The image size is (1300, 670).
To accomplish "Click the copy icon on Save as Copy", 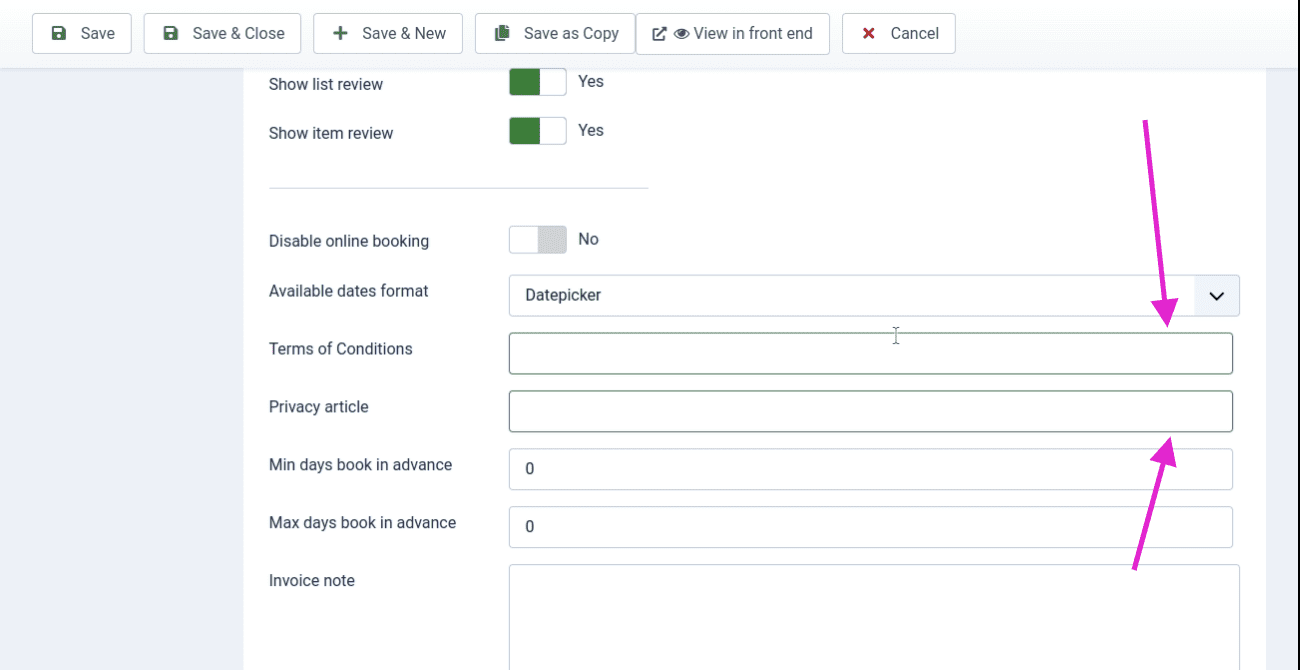I will tap(502, 34).
